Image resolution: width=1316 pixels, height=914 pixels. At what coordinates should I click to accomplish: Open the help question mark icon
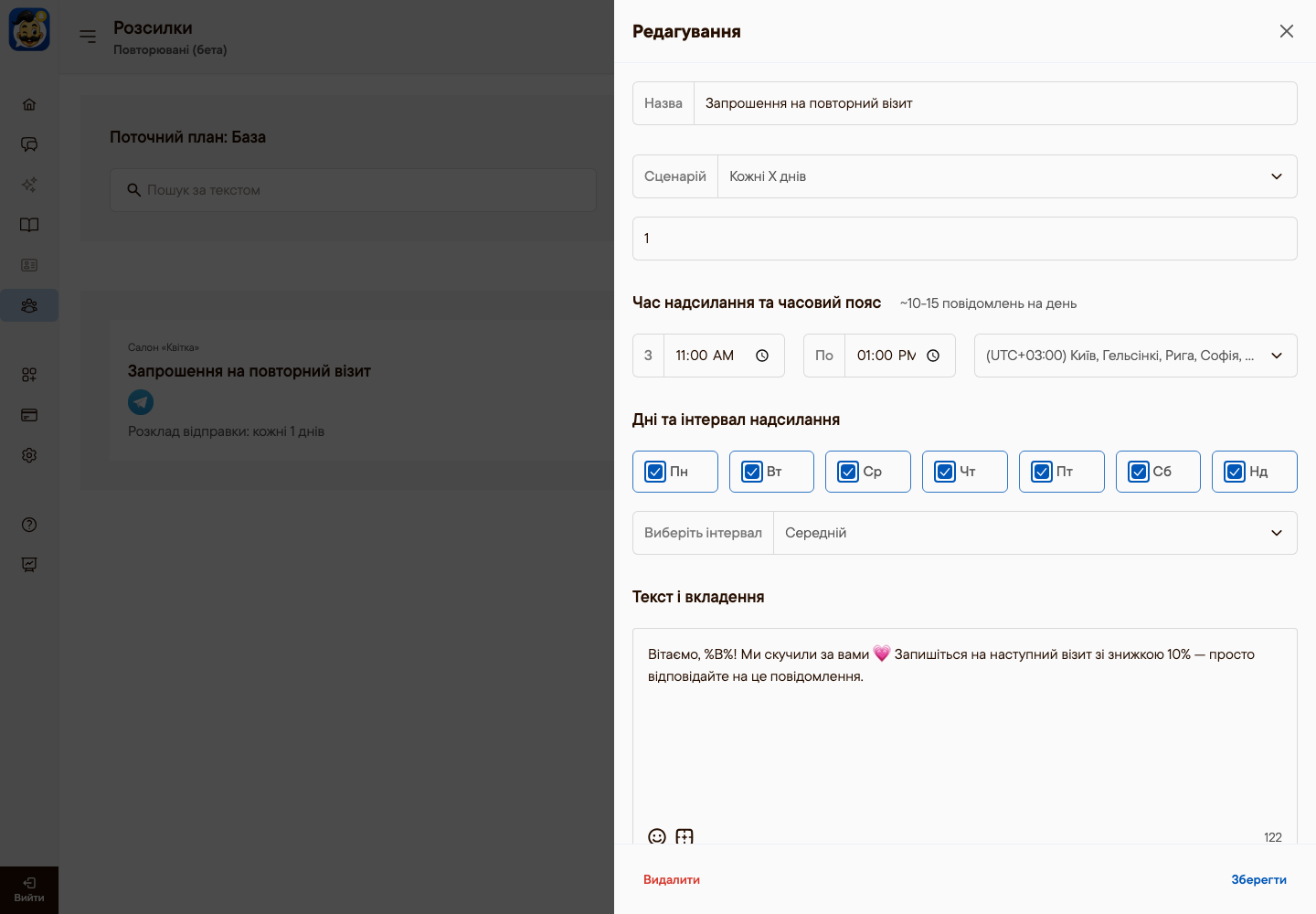point(29,525)
